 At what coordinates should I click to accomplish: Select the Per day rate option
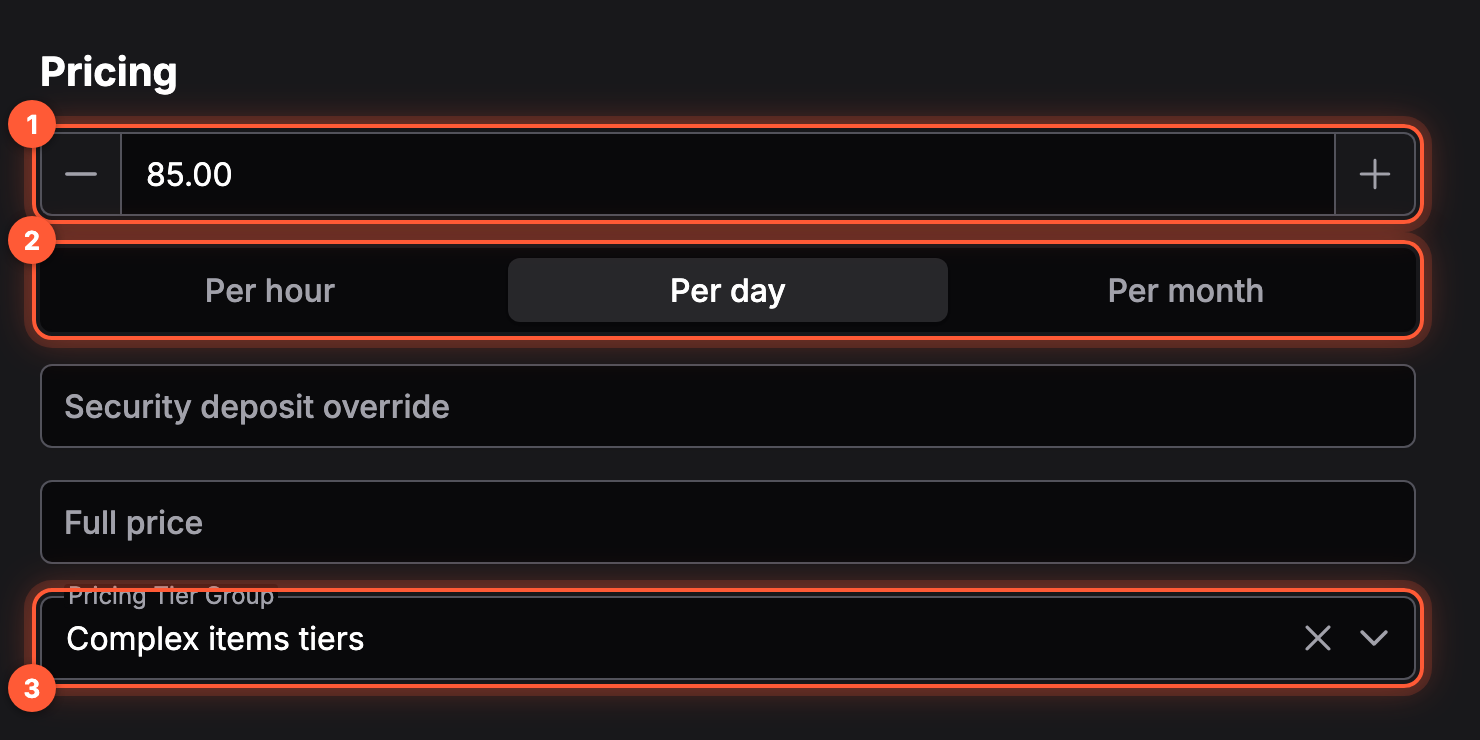click(728, 291)
